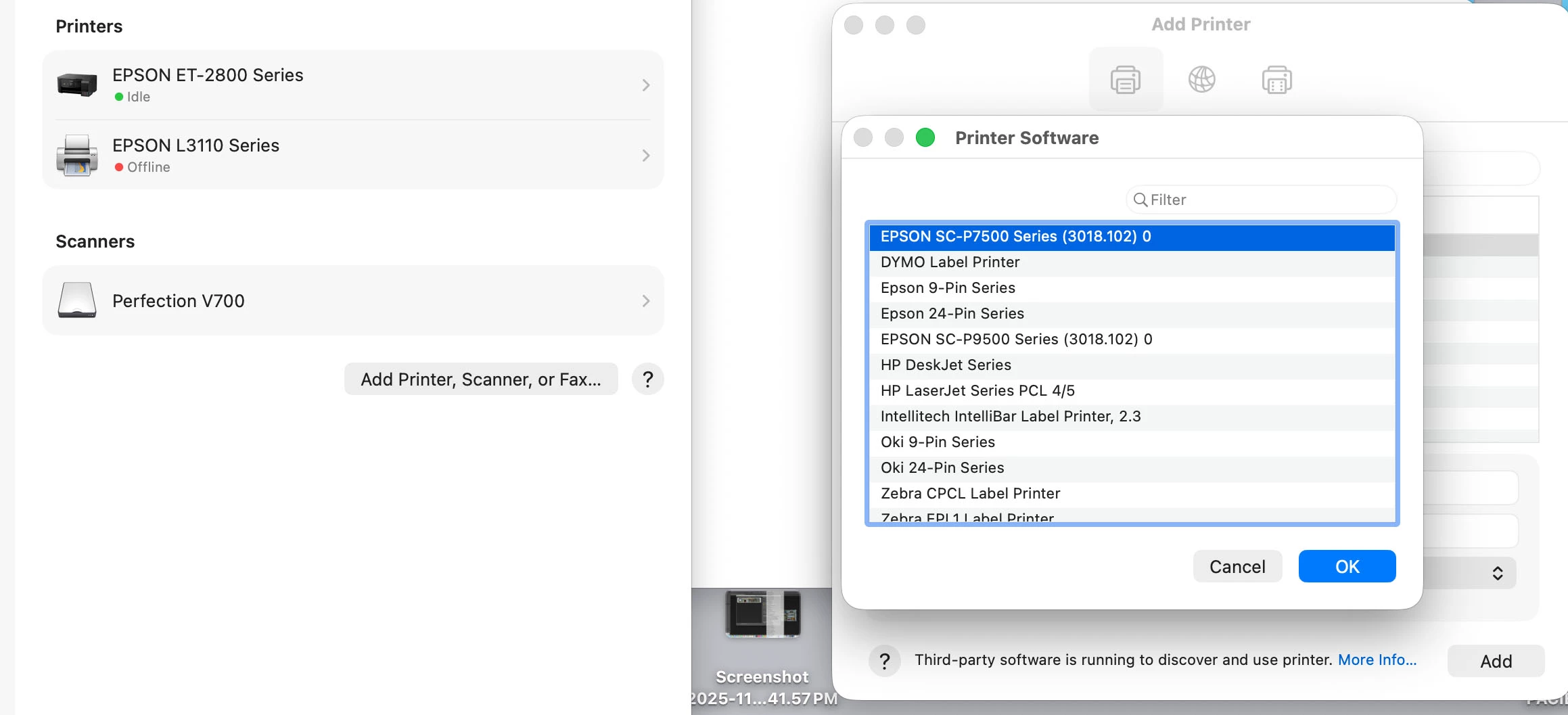Click the green zoom button of Printer Software

pyautogui.click(x=925, y=137)
